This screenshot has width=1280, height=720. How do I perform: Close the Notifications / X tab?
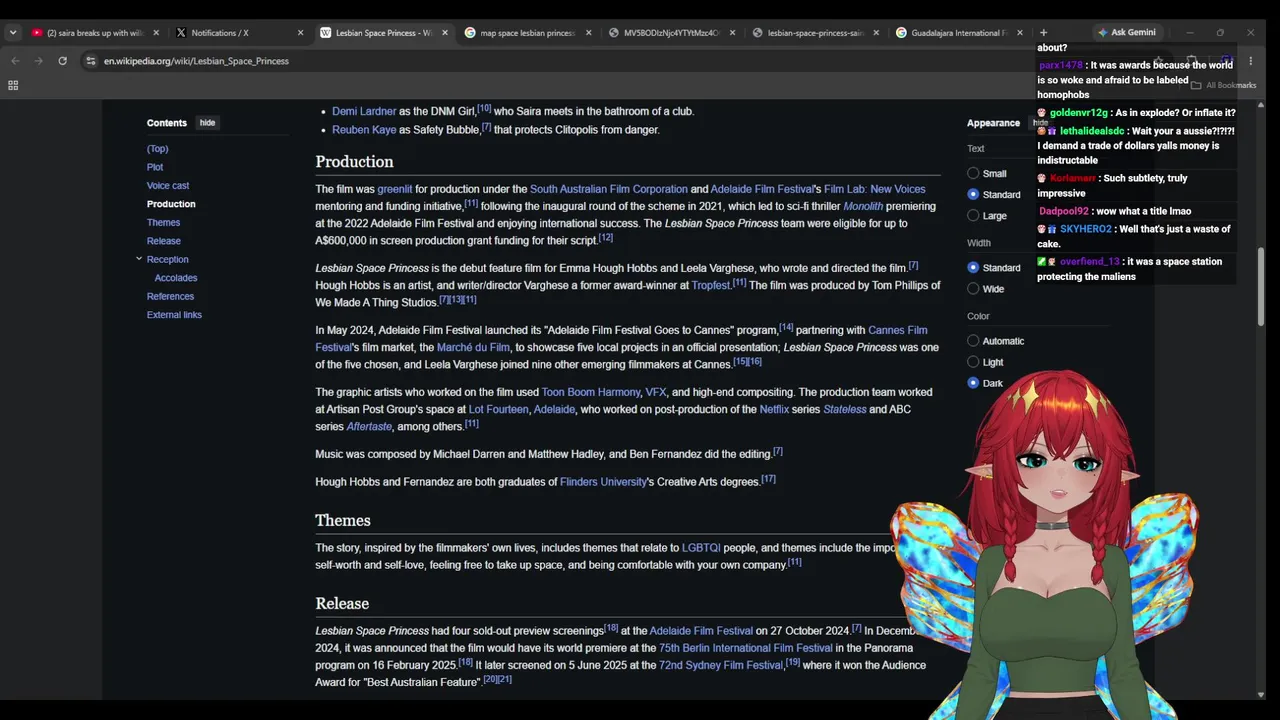click(x=300, y=33)
